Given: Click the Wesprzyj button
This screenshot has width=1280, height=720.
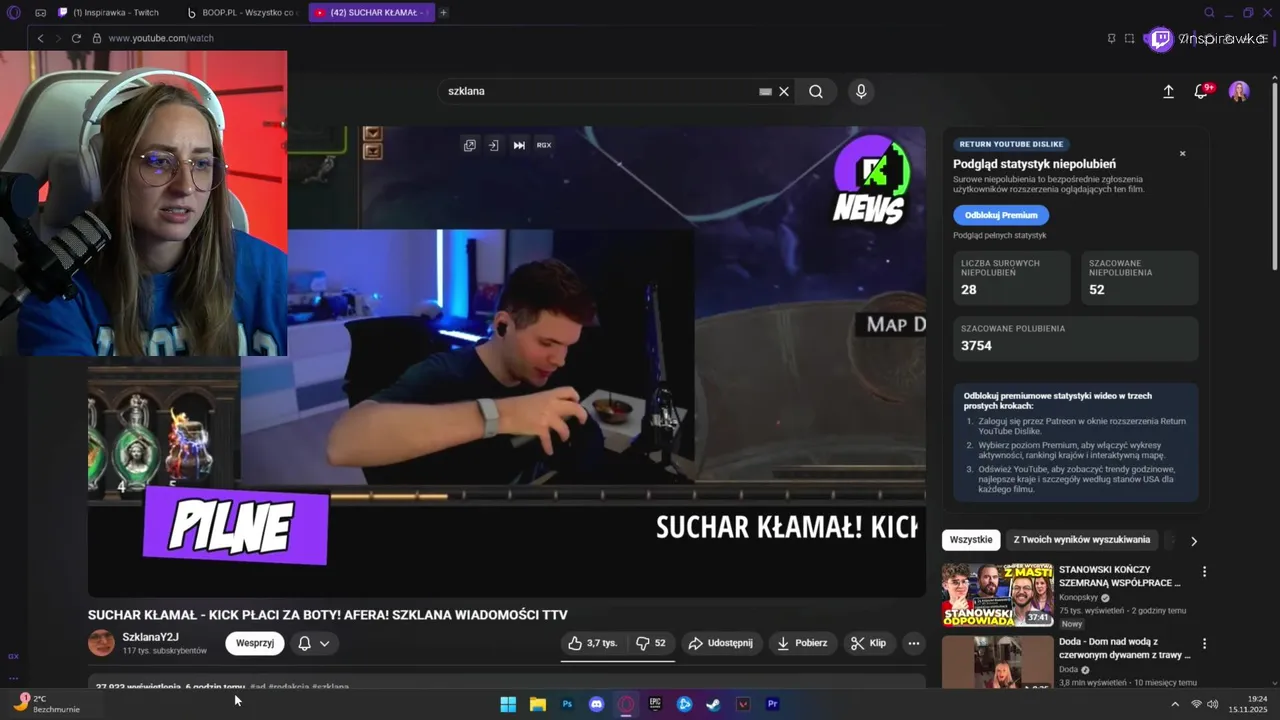Looking at the screenshot, I should tap(255, 643).
